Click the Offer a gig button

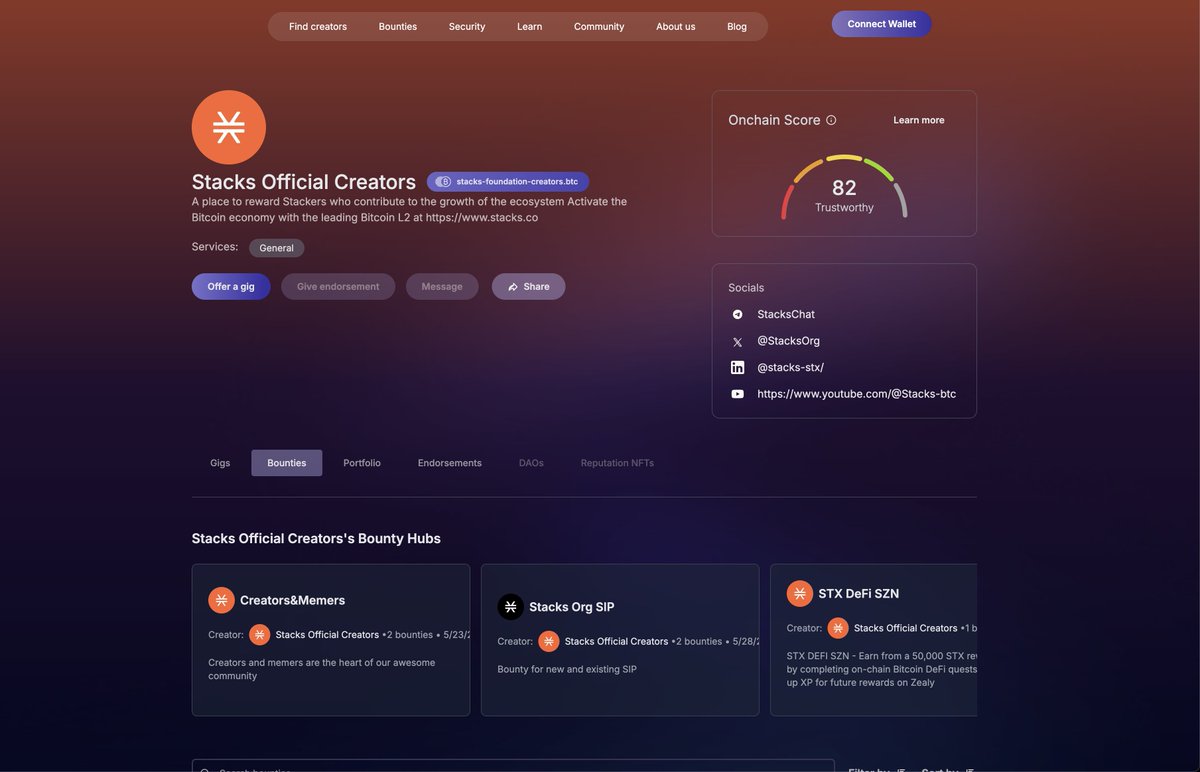[x=231, y=287]
